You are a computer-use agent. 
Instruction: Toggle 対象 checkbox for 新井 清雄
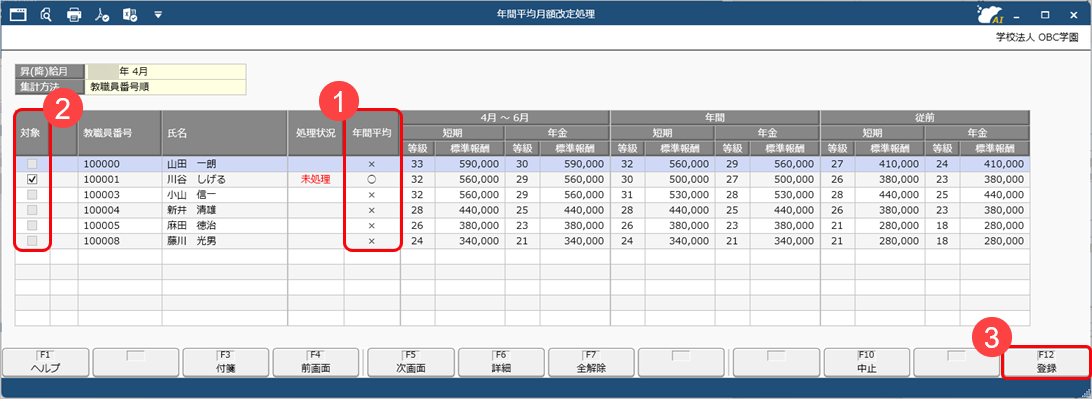click(32, 210)
